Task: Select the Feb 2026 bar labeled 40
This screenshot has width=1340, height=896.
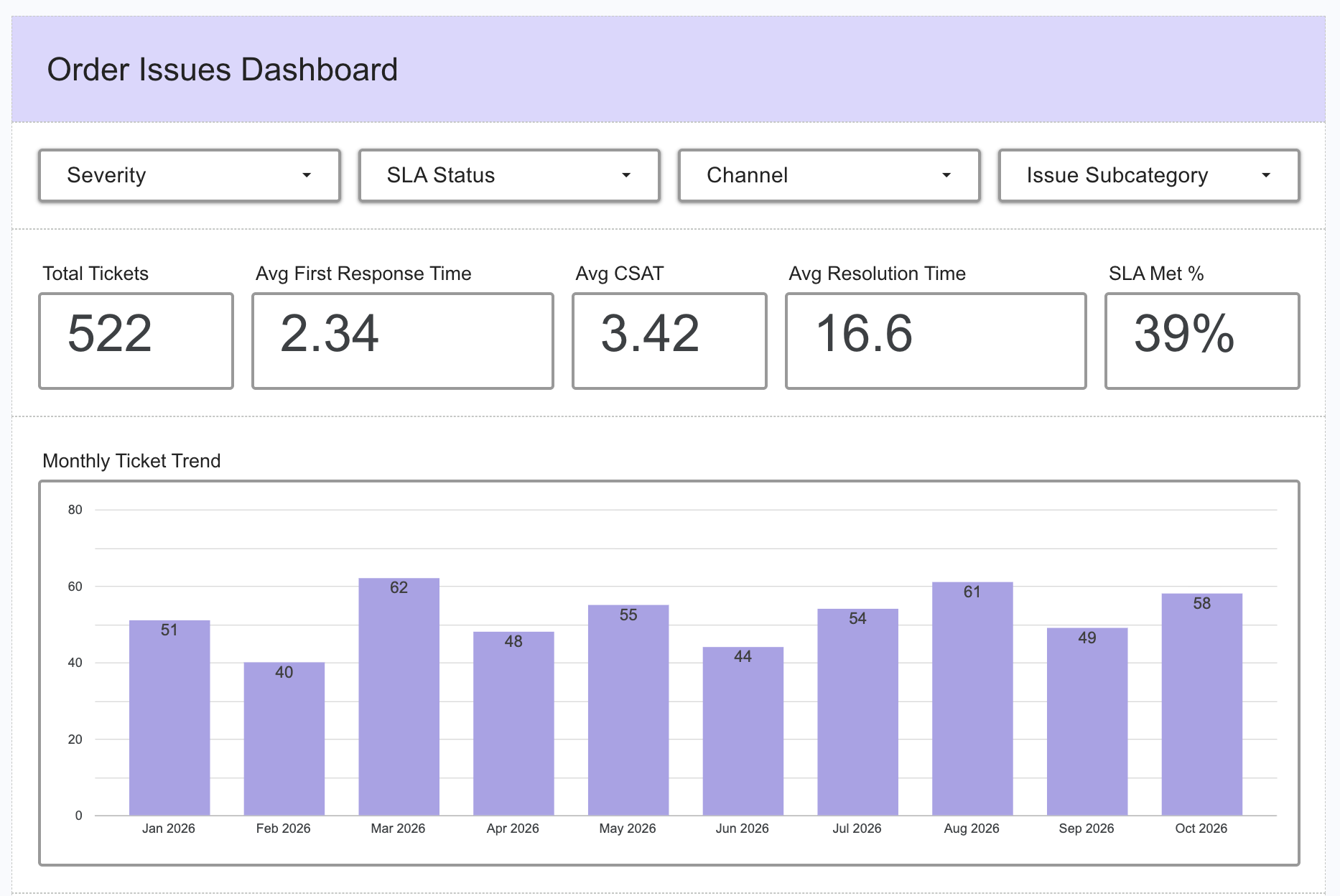Action: click(x=284, y=739)
